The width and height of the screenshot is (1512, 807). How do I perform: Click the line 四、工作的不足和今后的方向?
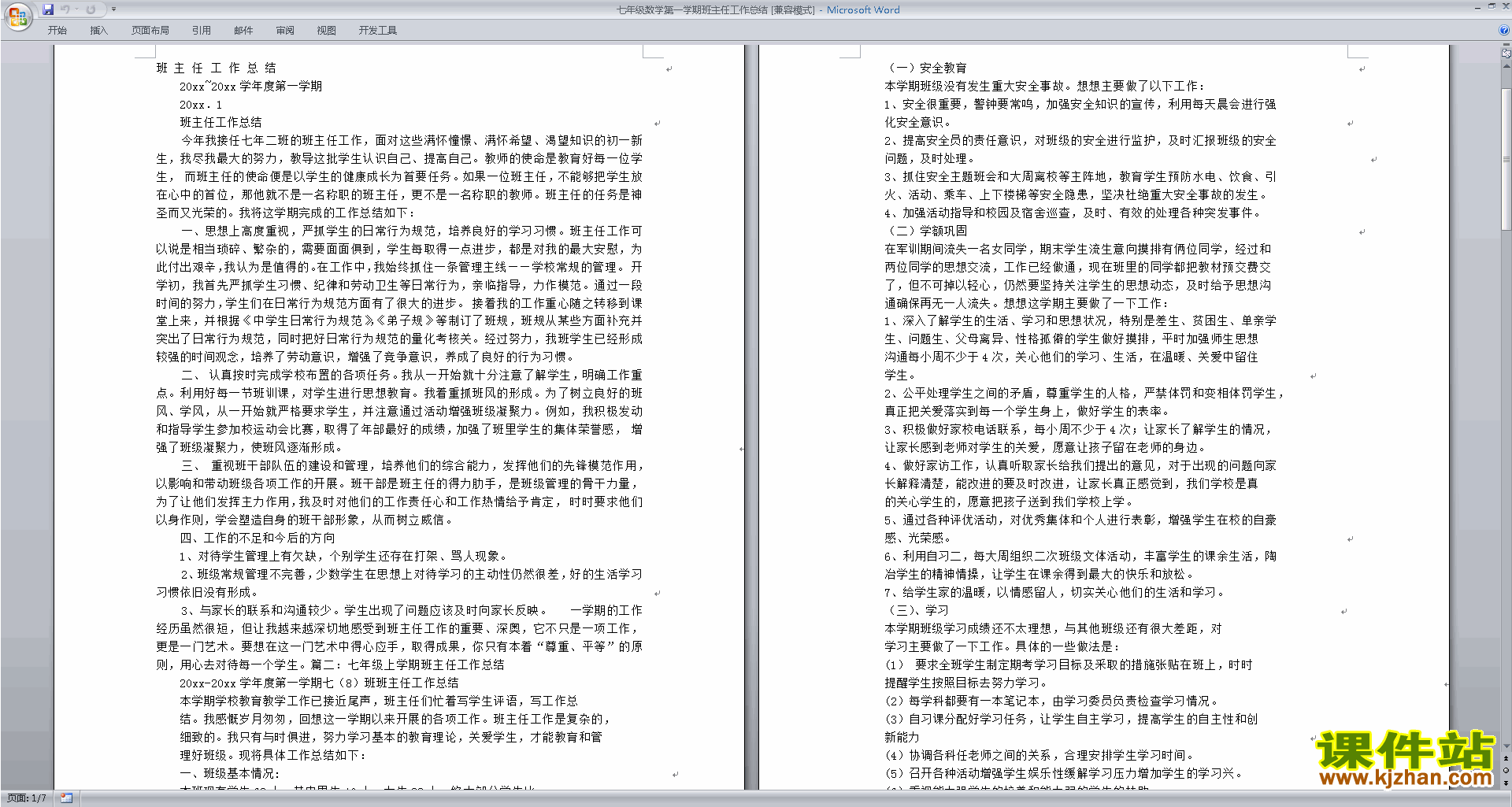coord(258,538)
